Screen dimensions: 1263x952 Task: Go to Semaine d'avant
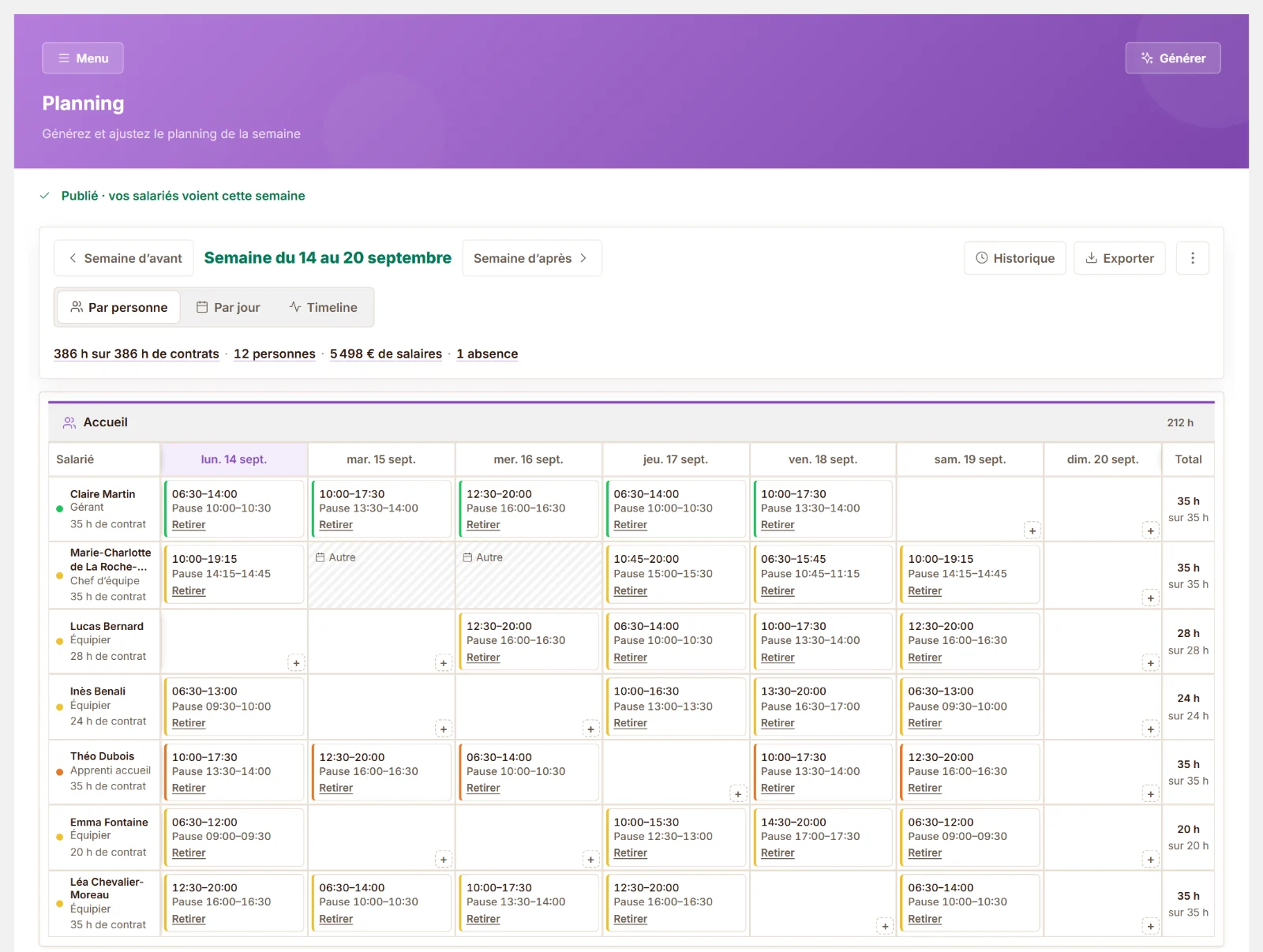pyautogui.click(x=124, y=258)
